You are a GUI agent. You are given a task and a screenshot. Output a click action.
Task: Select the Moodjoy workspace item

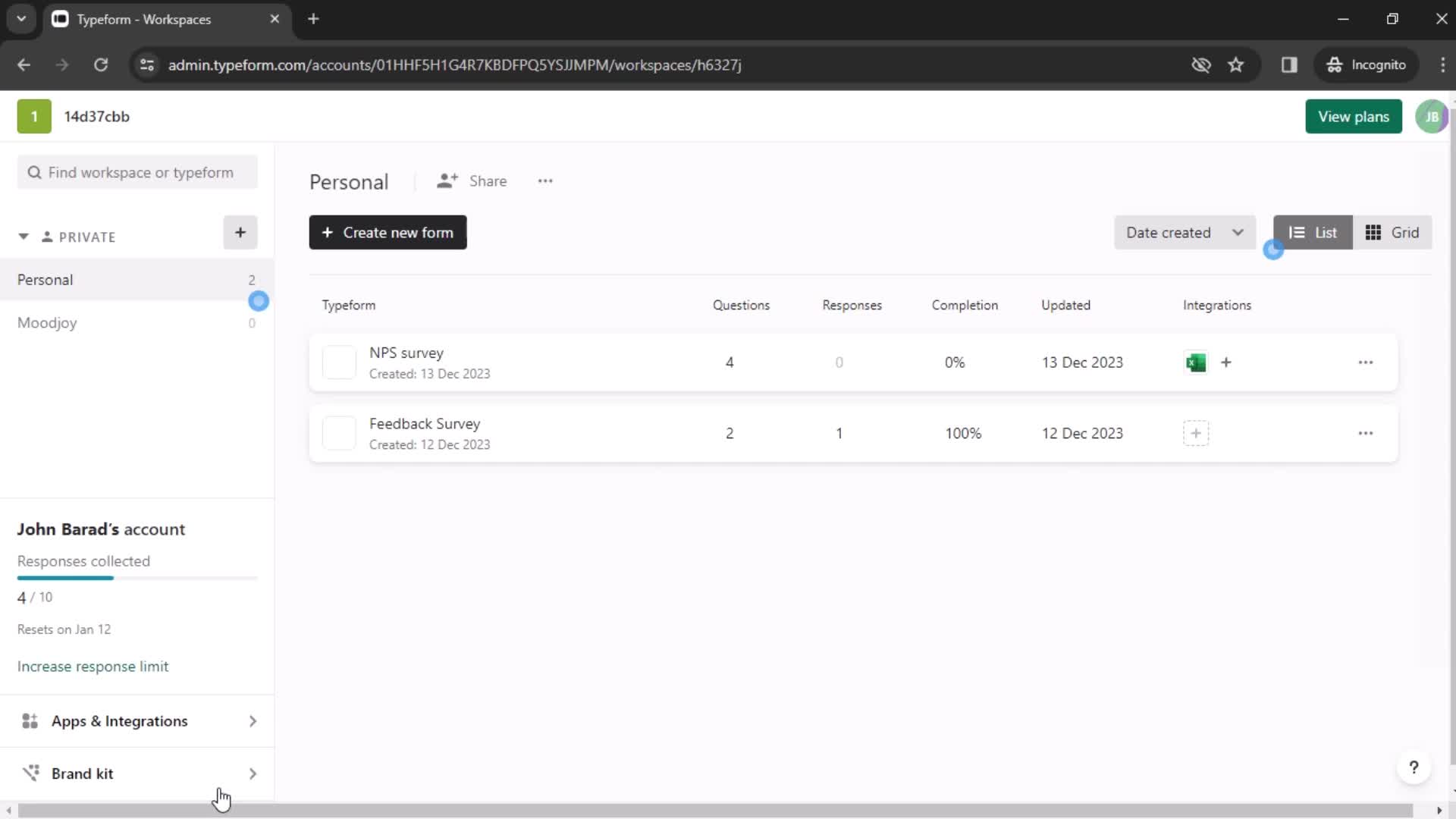tap(47, 322)
